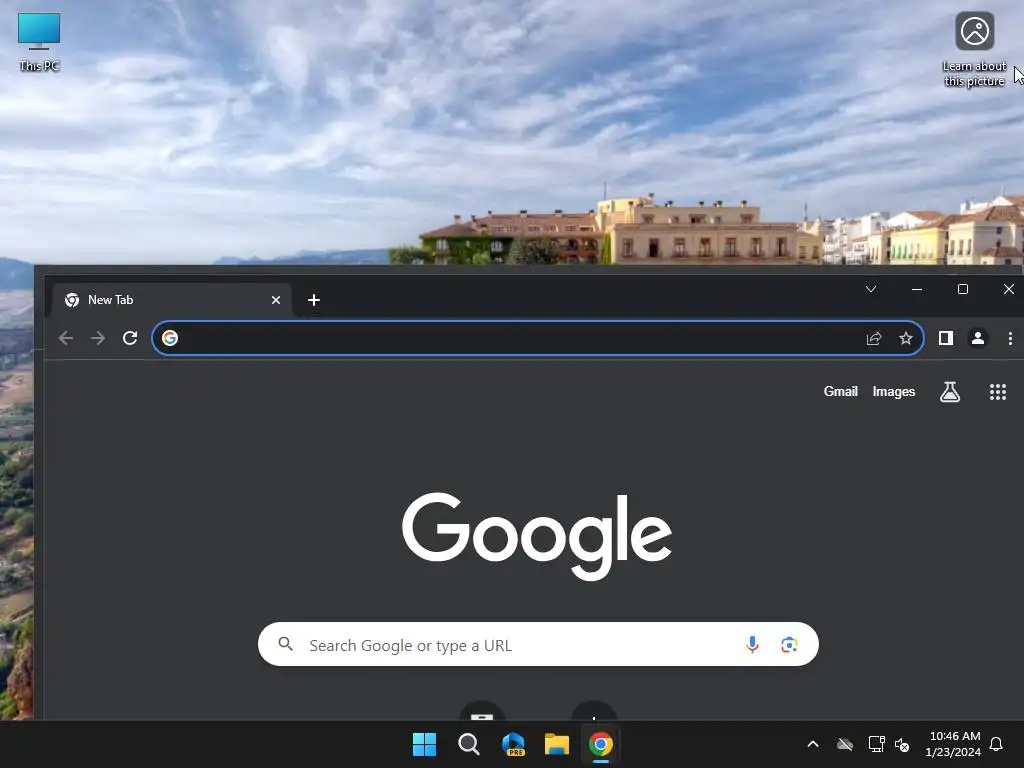Open the Google apps grid

(x=997, y=392)
